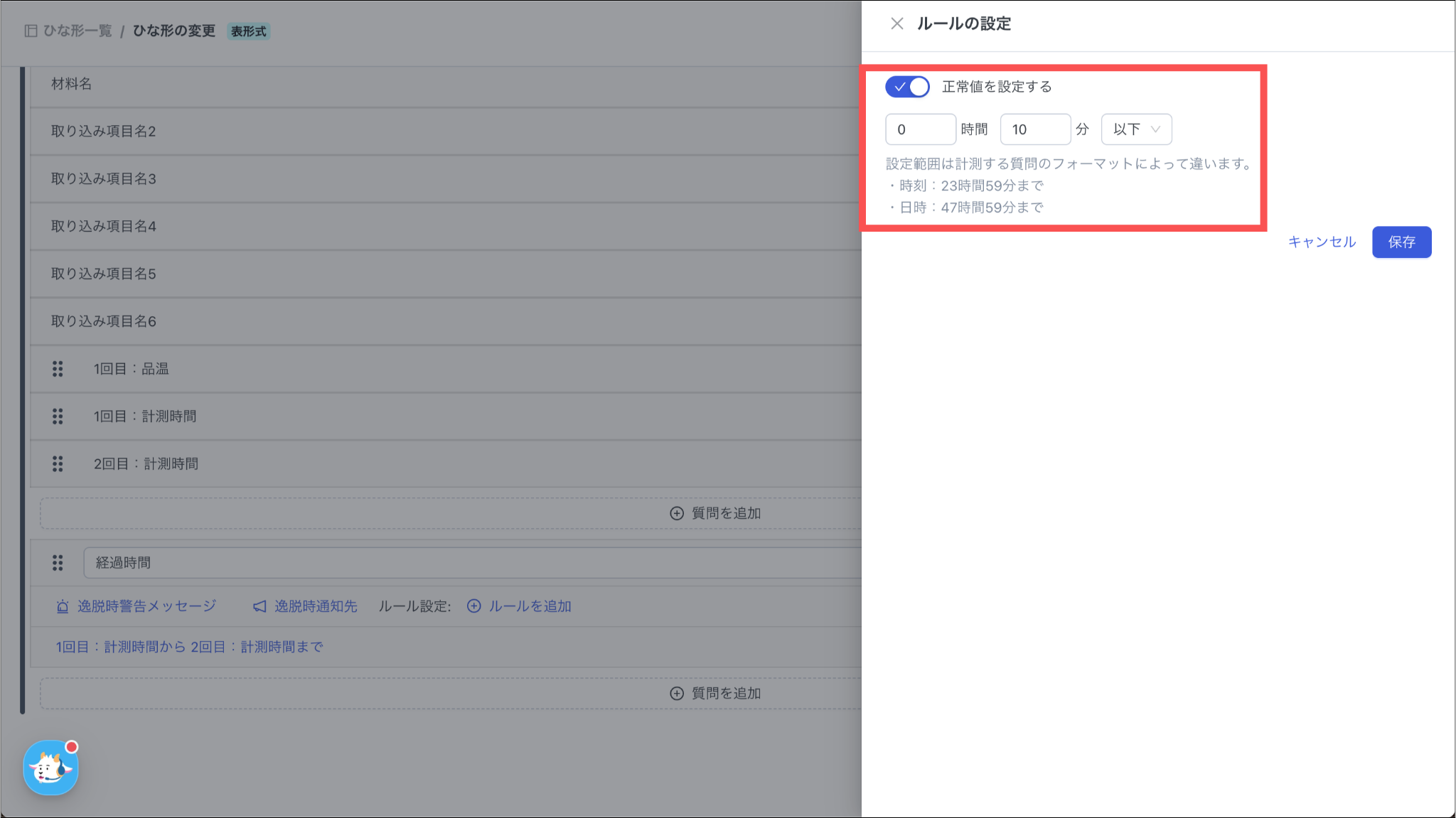
Task: Click the 分 minutes input field
Action: point(1034,129)
